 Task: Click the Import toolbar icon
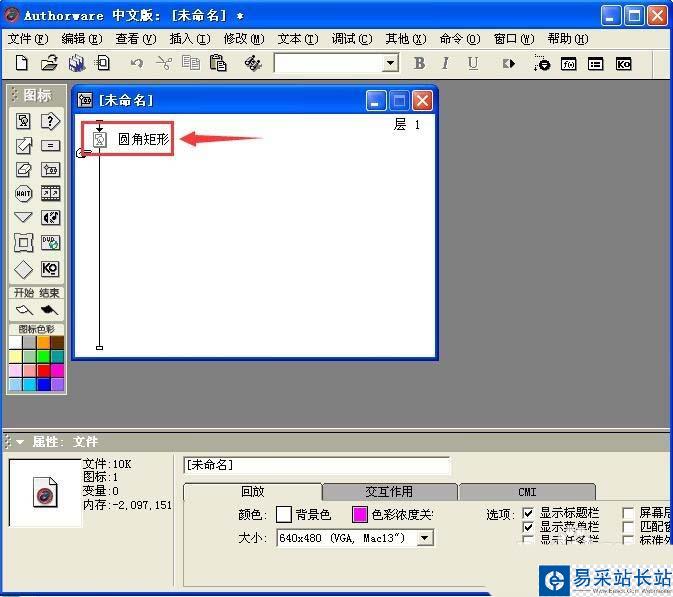(103, 63)
